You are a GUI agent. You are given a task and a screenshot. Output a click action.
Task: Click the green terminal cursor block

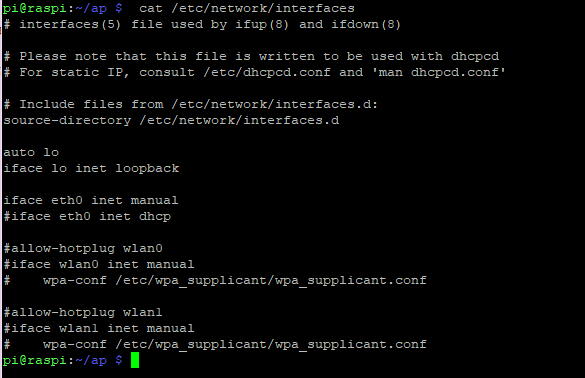[x=135, y=360]
